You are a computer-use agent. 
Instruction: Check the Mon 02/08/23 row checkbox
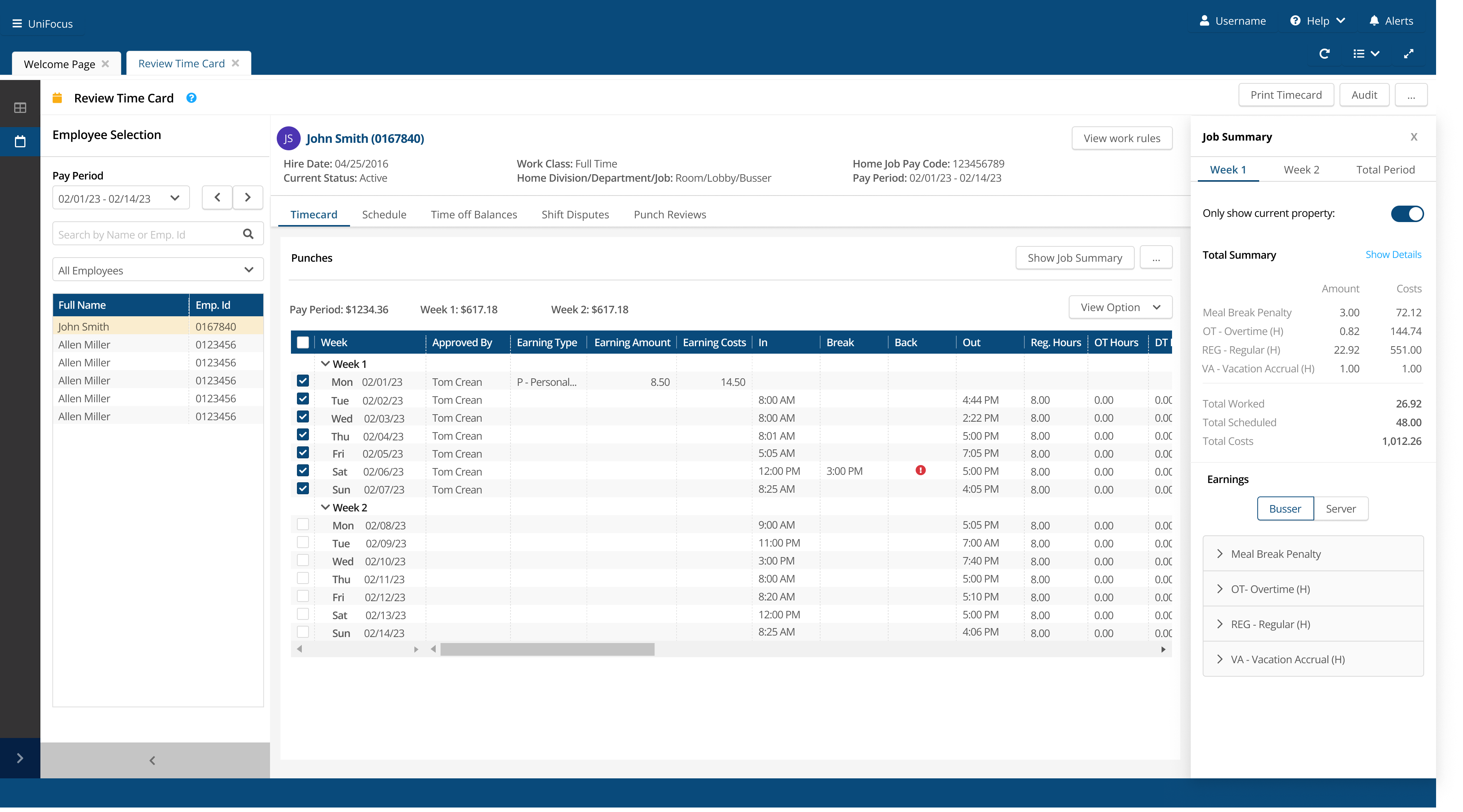[303, 524]
